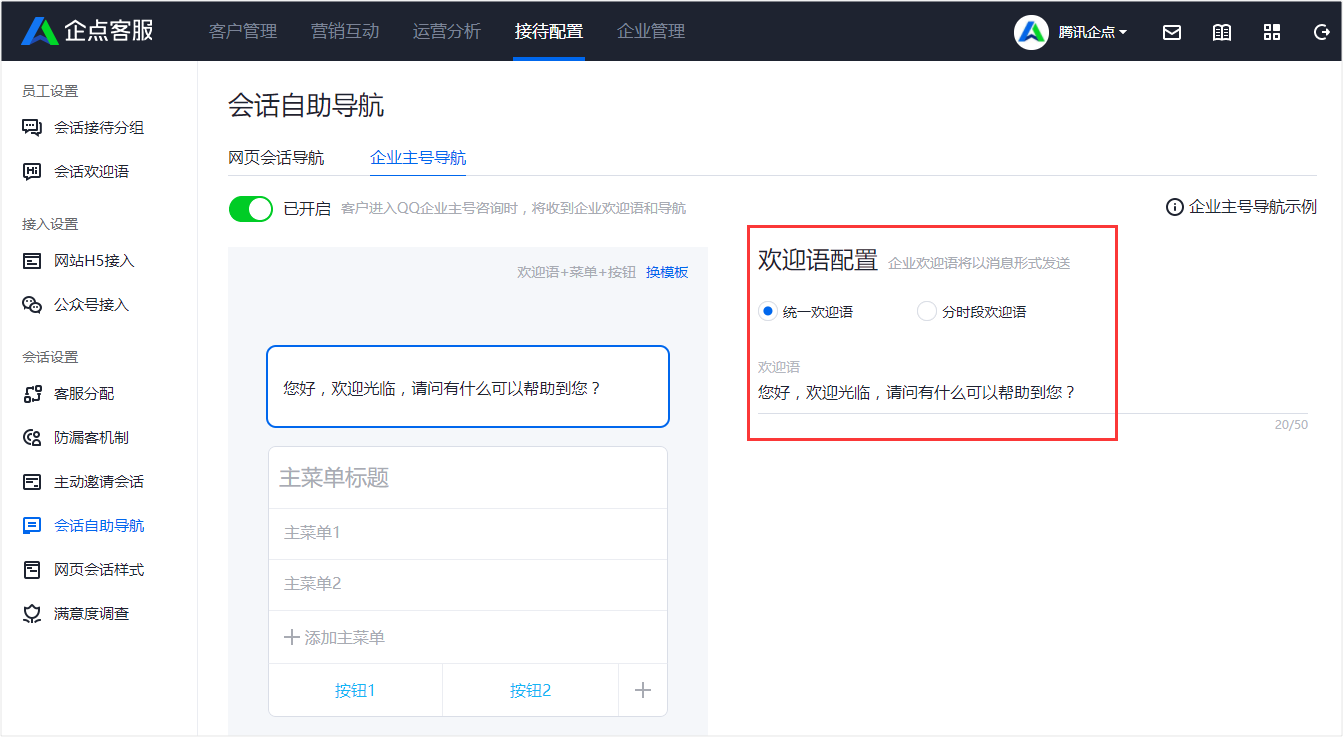1343x737 pixels.
Task: Switch to the 企业主号导航 tab
Action: pos(418,158)
